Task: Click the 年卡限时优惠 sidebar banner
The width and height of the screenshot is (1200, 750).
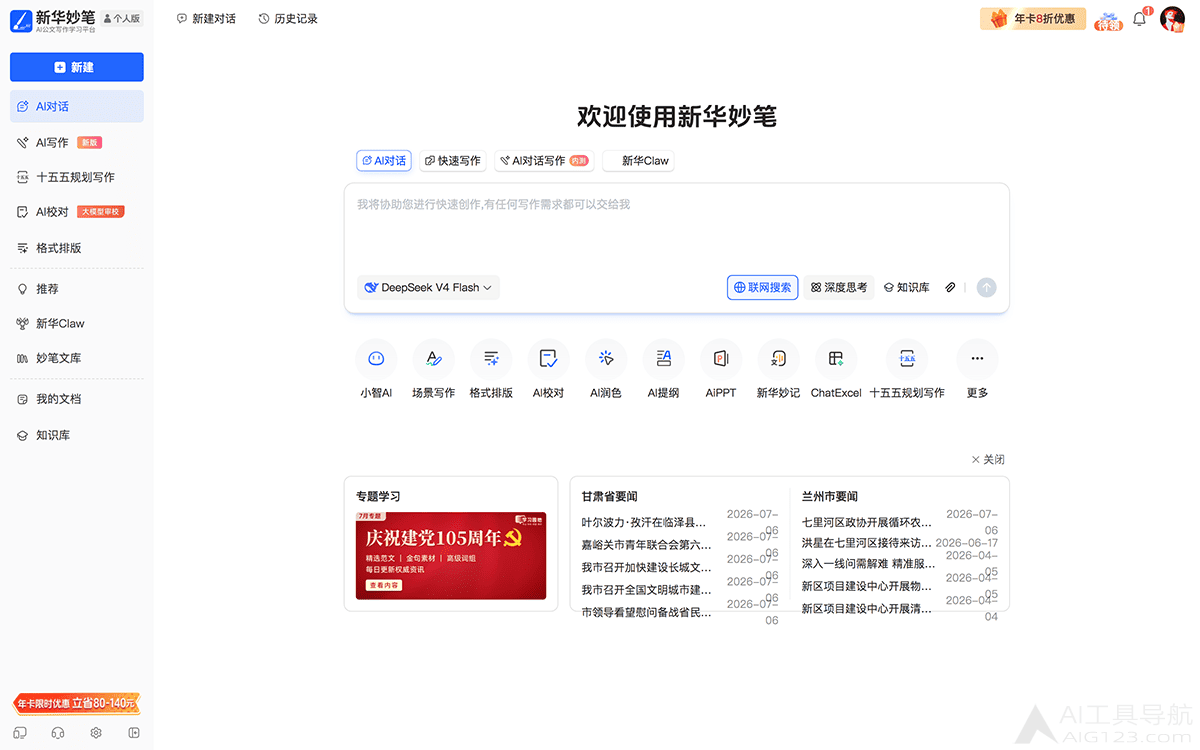Action: (76, 704)
